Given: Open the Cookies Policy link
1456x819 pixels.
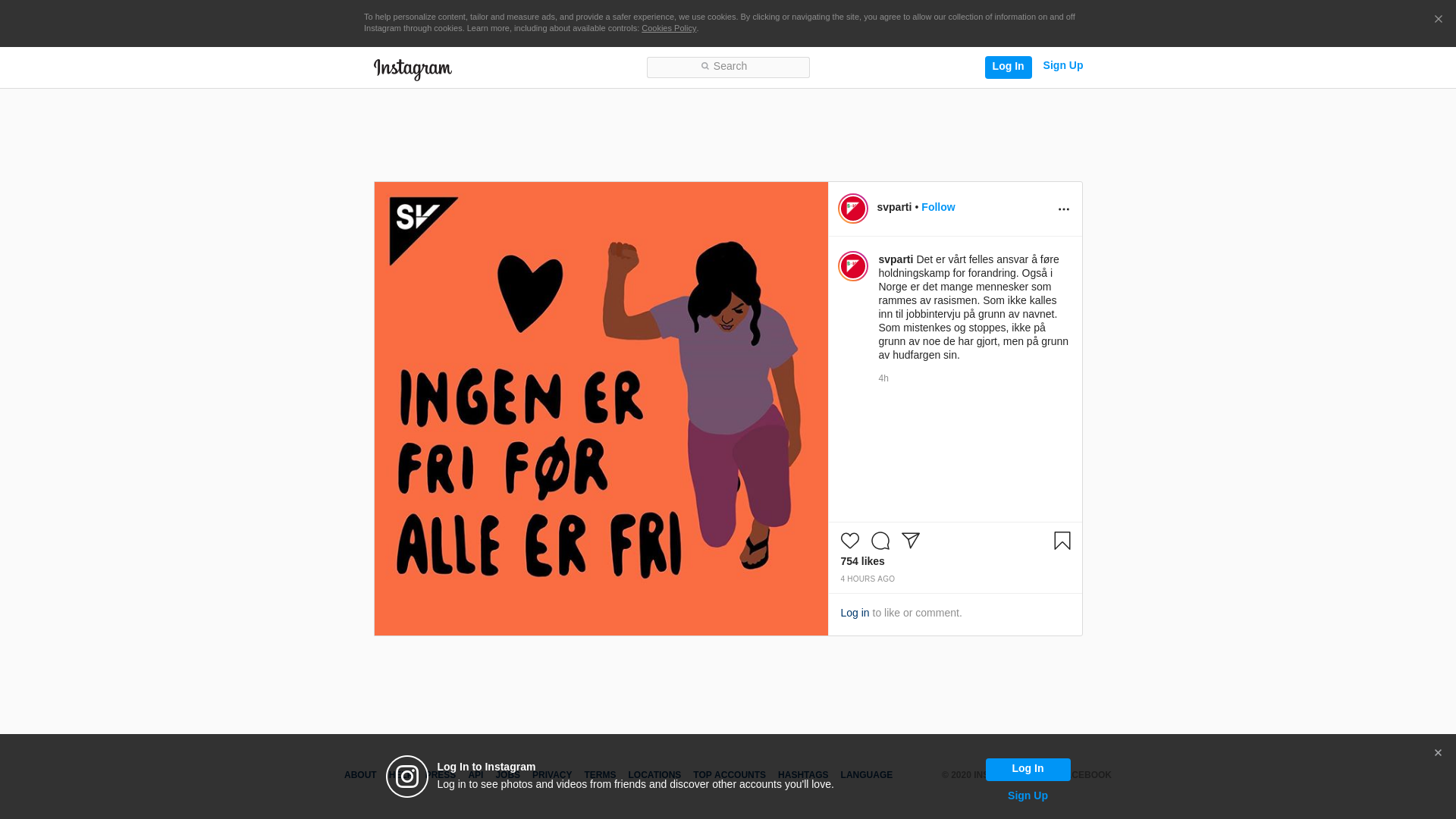Looking at the screenshot, I should [668, 28].
